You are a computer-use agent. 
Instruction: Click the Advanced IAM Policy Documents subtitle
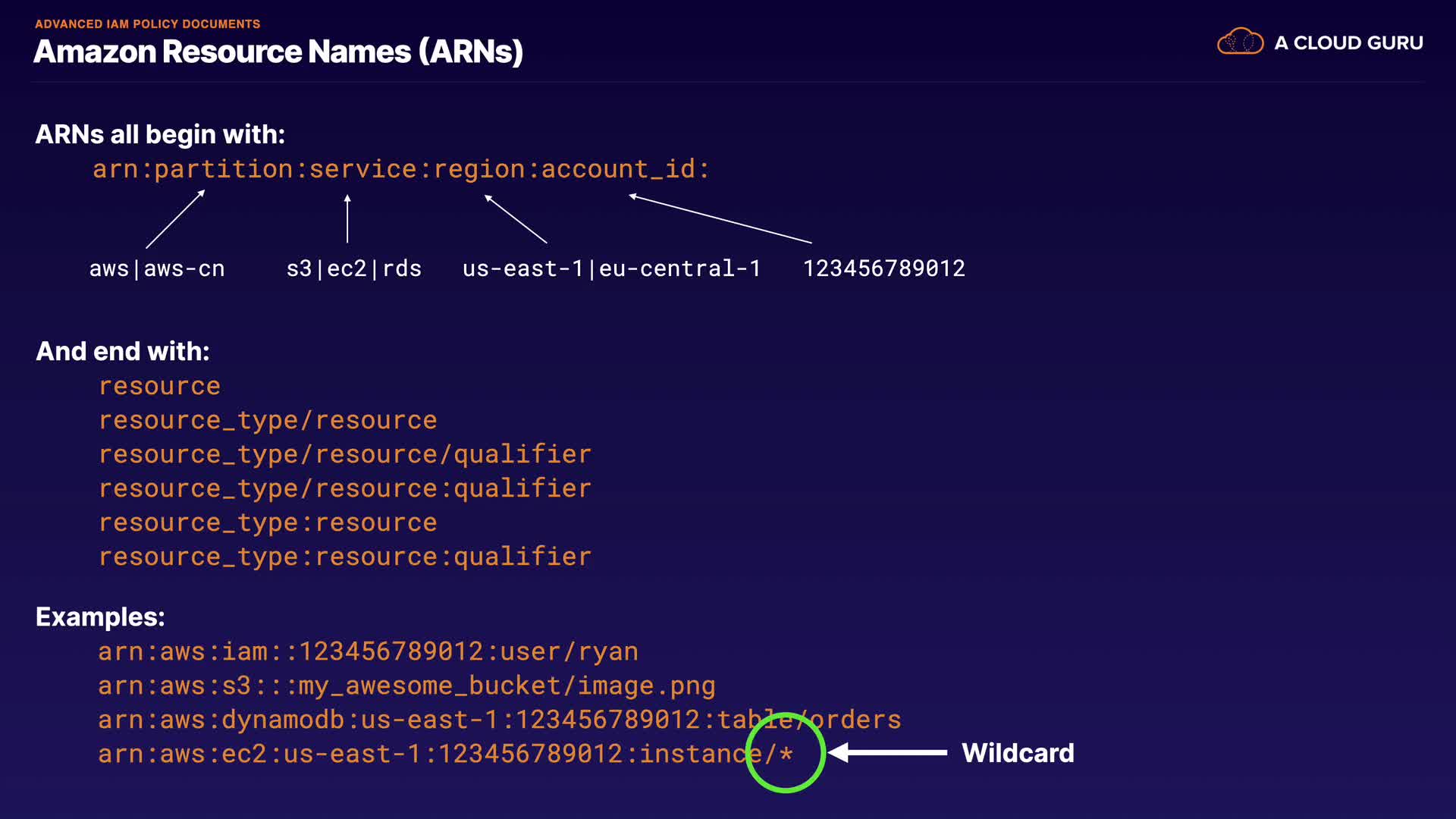[x=148, y=24]
